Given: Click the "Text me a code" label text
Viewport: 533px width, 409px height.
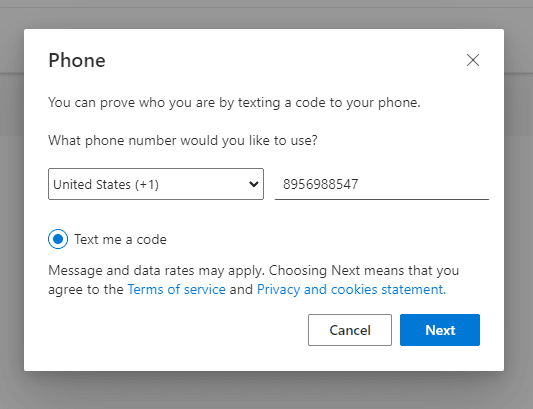Looking at the screenshot, I should [120, 239].
